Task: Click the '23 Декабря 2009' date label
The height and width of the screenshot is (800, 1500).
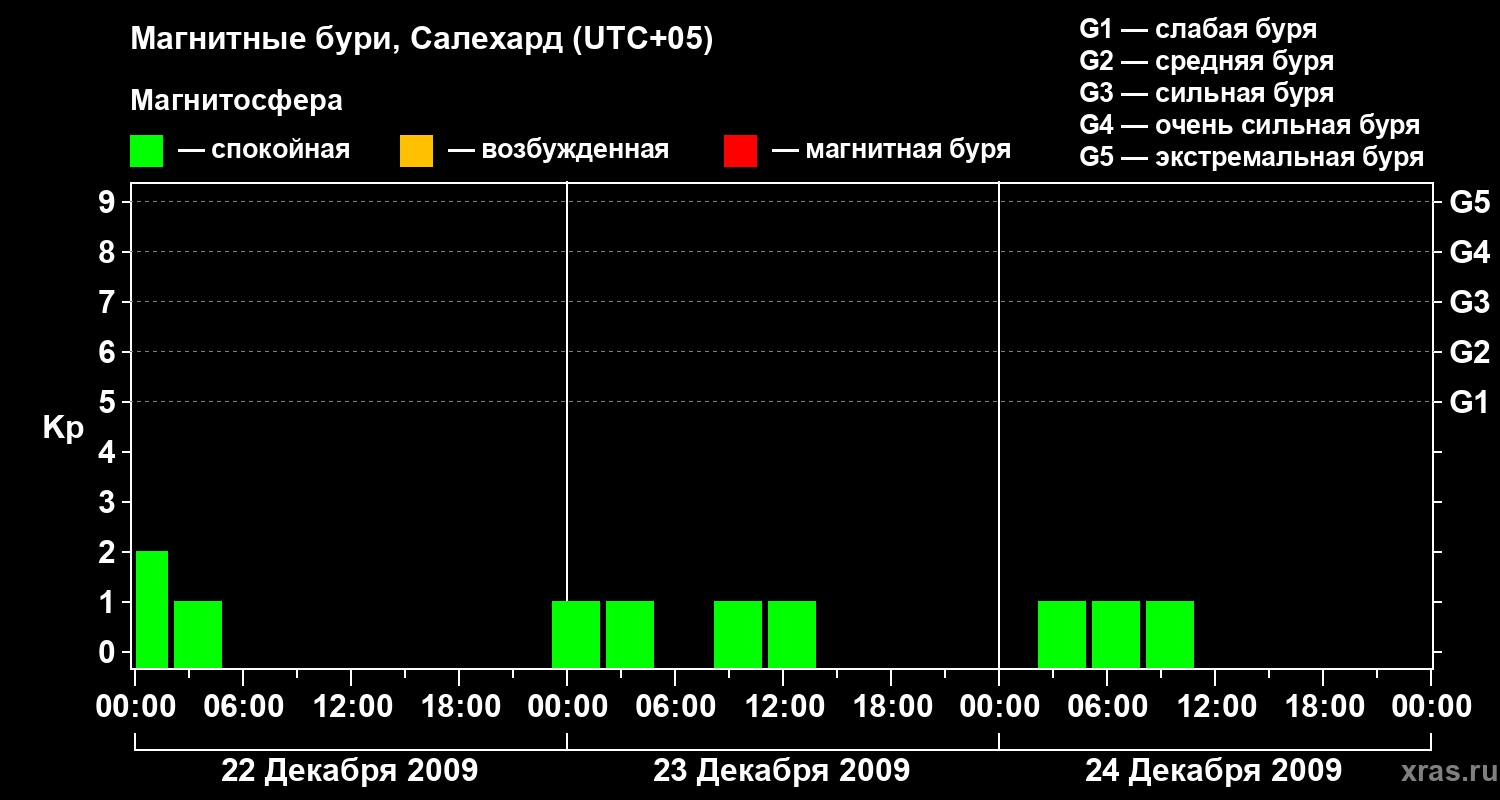Action: tap(781, 771)
